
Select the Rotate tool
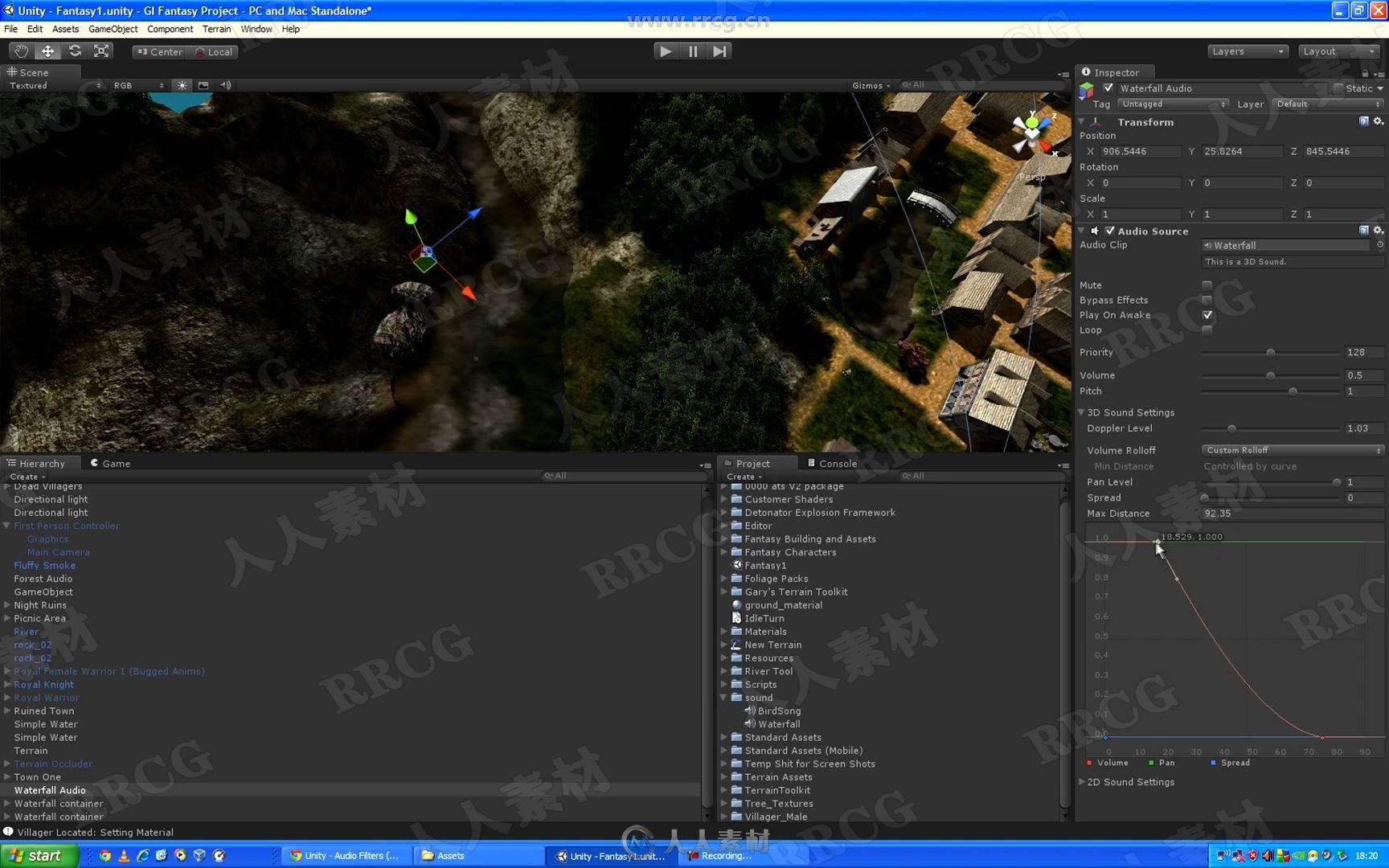coord(75,51)
